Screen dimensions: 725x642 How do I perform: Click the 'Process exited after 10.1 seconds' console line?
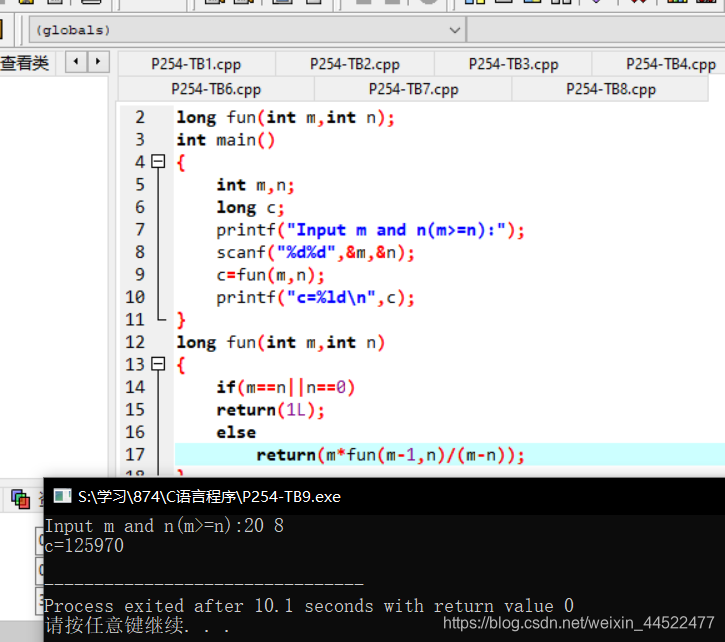pos(309,606)
